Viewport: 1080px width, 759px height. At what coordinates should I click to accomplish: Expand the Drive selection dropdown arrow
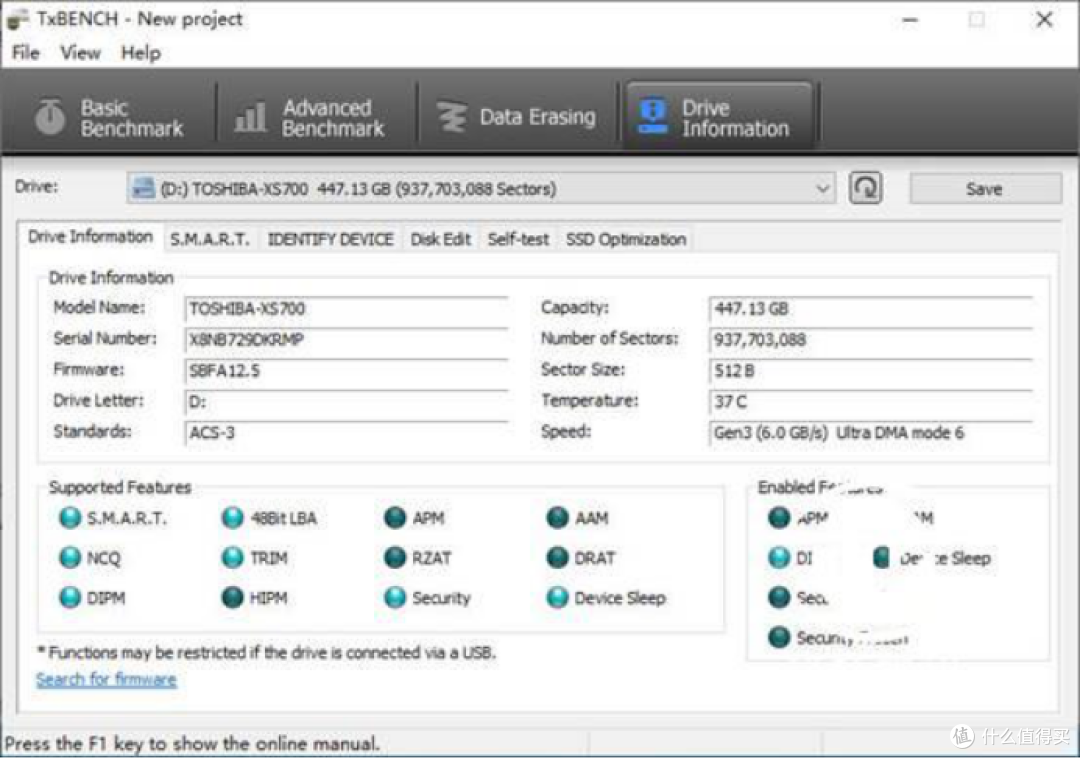click(822, 188)
